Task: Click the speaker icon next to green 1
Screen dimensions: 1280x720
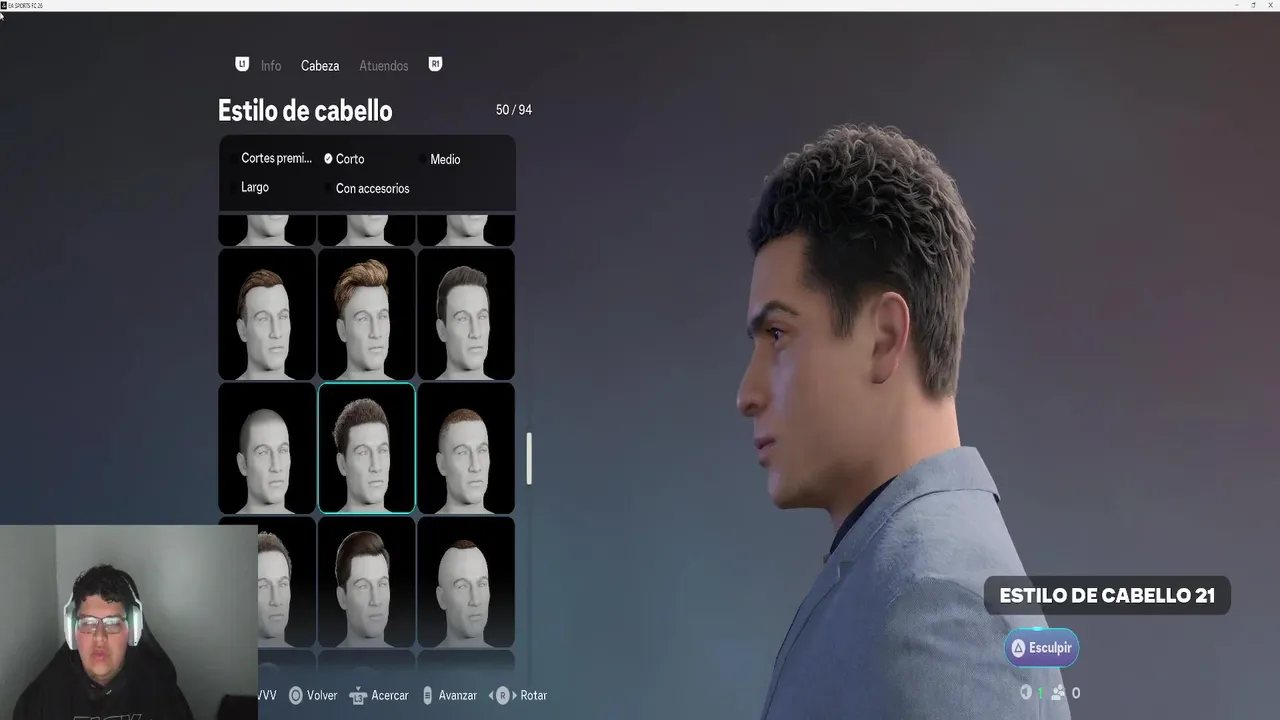Action: pyautogui.click(x=1026, y=692)
